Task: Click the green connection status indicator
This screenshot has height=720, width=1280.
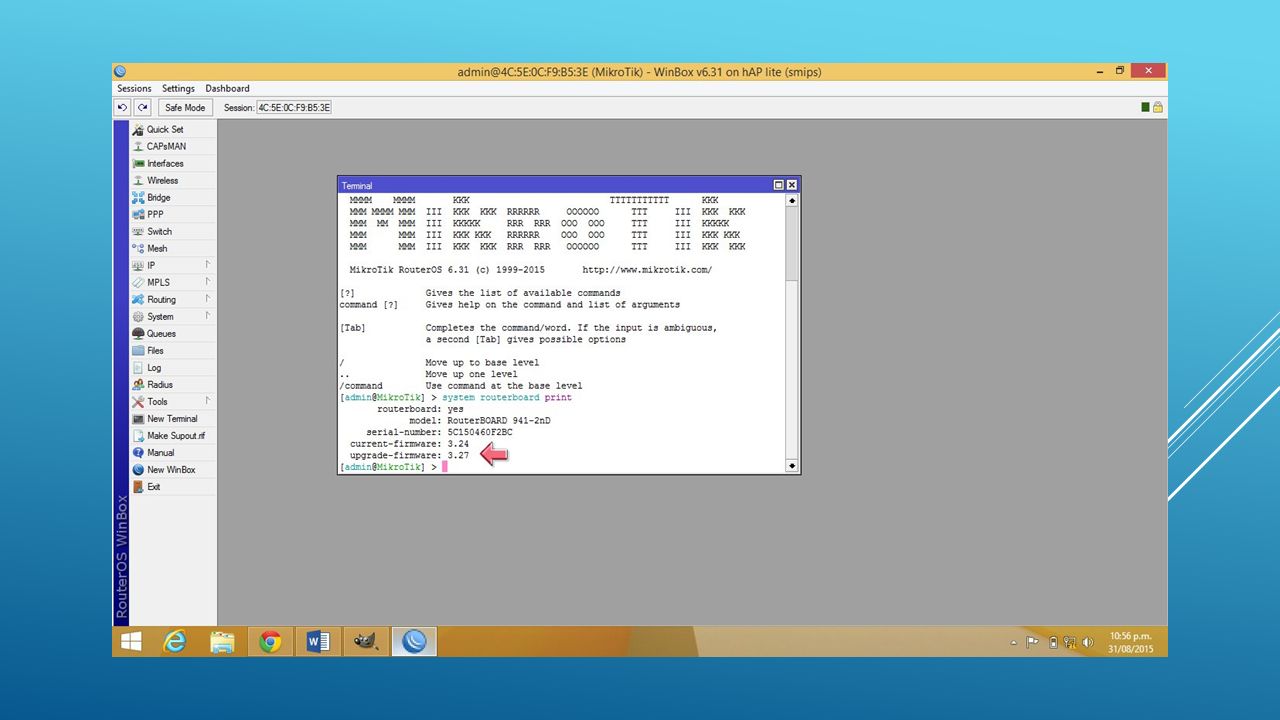Action: coord(1146,107)
